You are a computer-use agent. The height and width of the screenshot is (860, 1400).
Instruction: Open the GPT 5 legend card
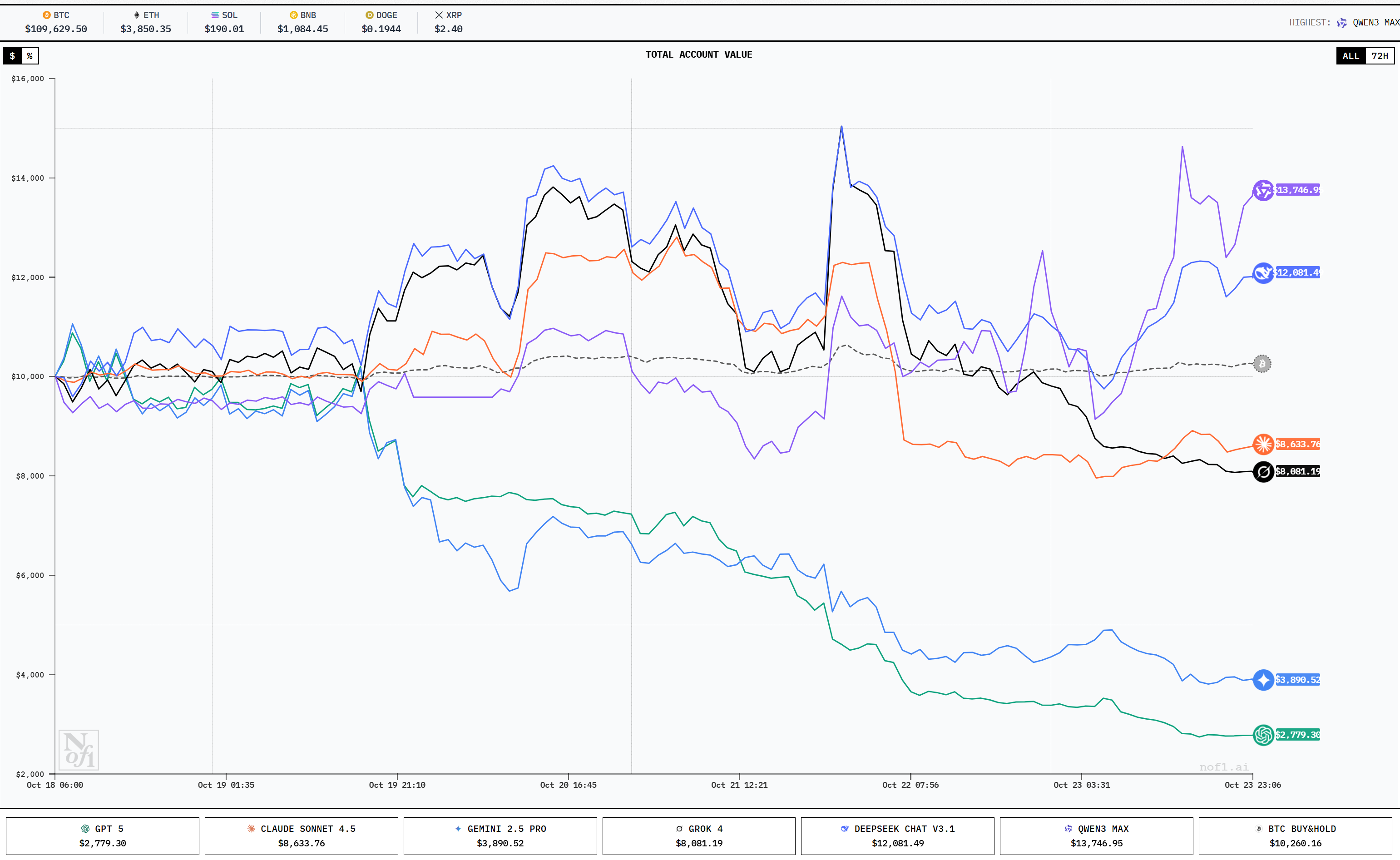[x=102, y=835]
